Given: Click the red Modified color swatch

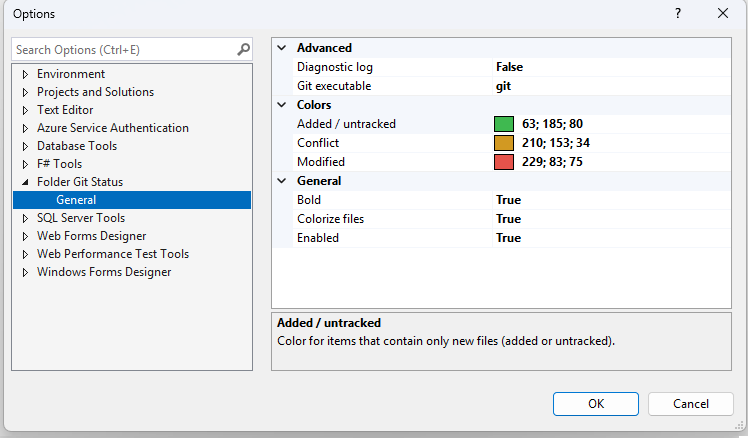Looking at the screenshot, I should pyautogui.click(x=504, y=162).
